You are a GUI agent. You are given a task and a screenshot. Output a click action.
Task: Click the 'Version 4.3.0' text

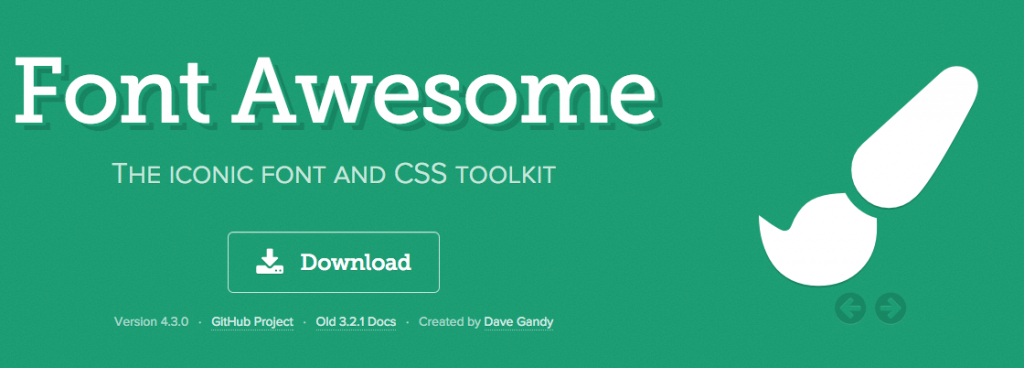(x=152, y=322)
